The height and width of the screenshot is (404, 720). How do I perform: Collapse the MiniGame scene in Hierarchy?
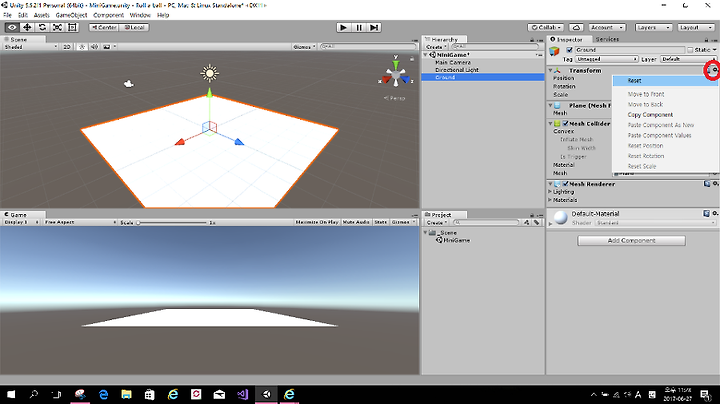click(x=425, y=55)
